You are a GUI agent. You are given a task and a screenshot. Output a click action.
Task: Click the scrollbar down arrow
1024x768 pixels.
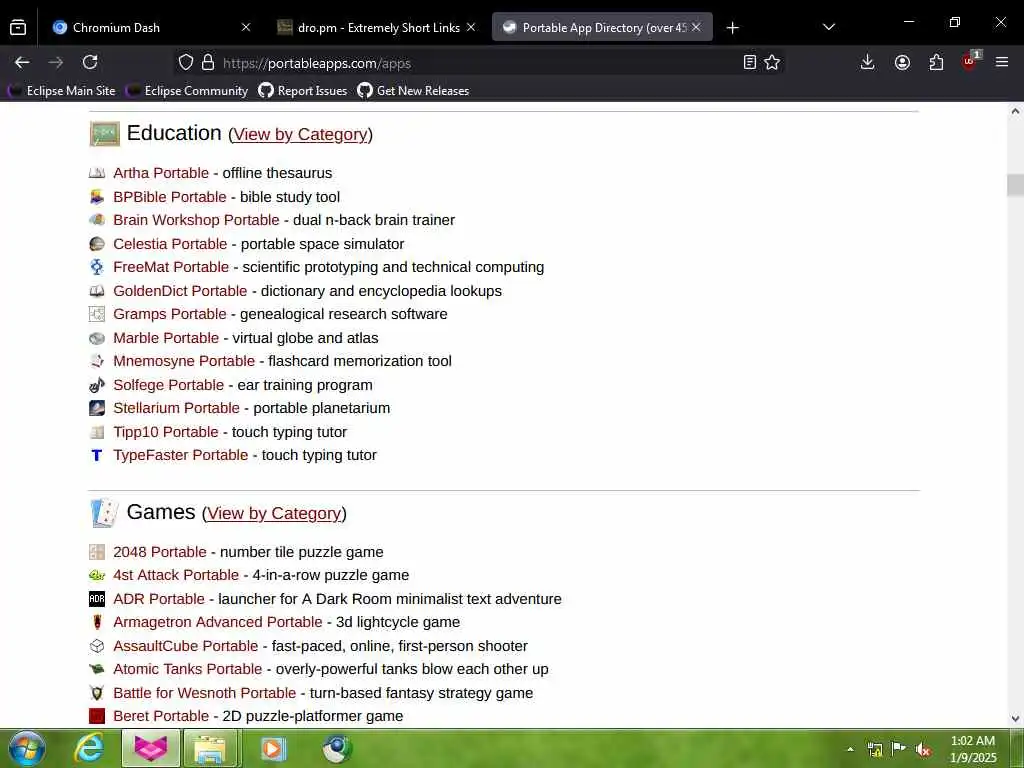click(x=1015, y=718)
